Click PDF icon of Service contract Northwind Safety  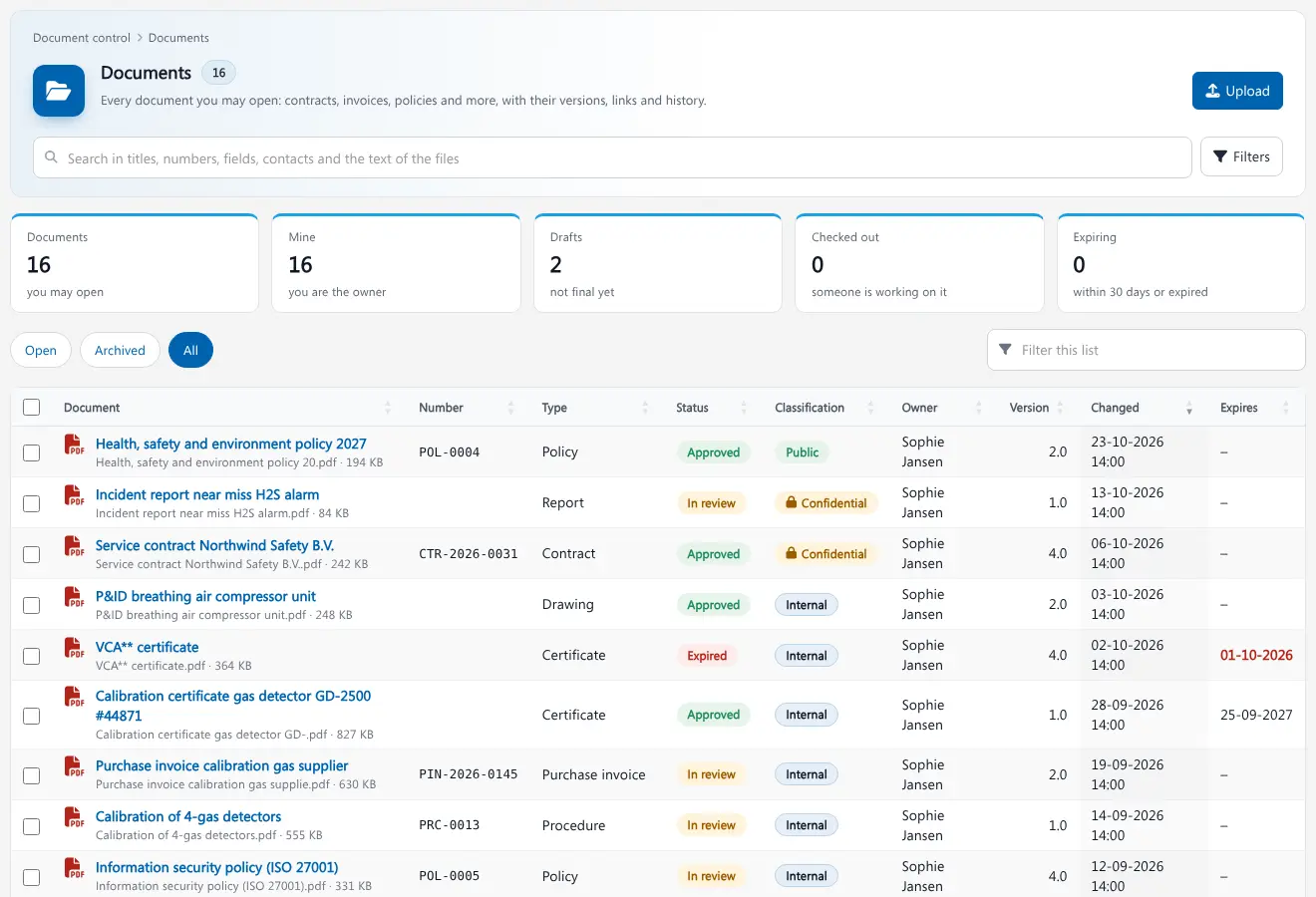(x=74, y=546)
